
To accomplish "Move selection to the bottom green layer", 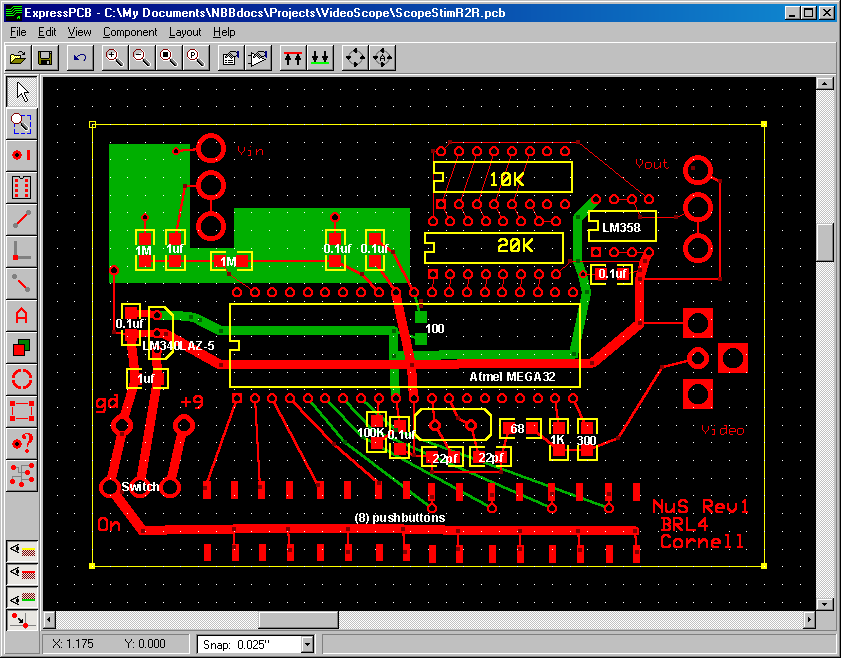I will (x=320, y=57).
